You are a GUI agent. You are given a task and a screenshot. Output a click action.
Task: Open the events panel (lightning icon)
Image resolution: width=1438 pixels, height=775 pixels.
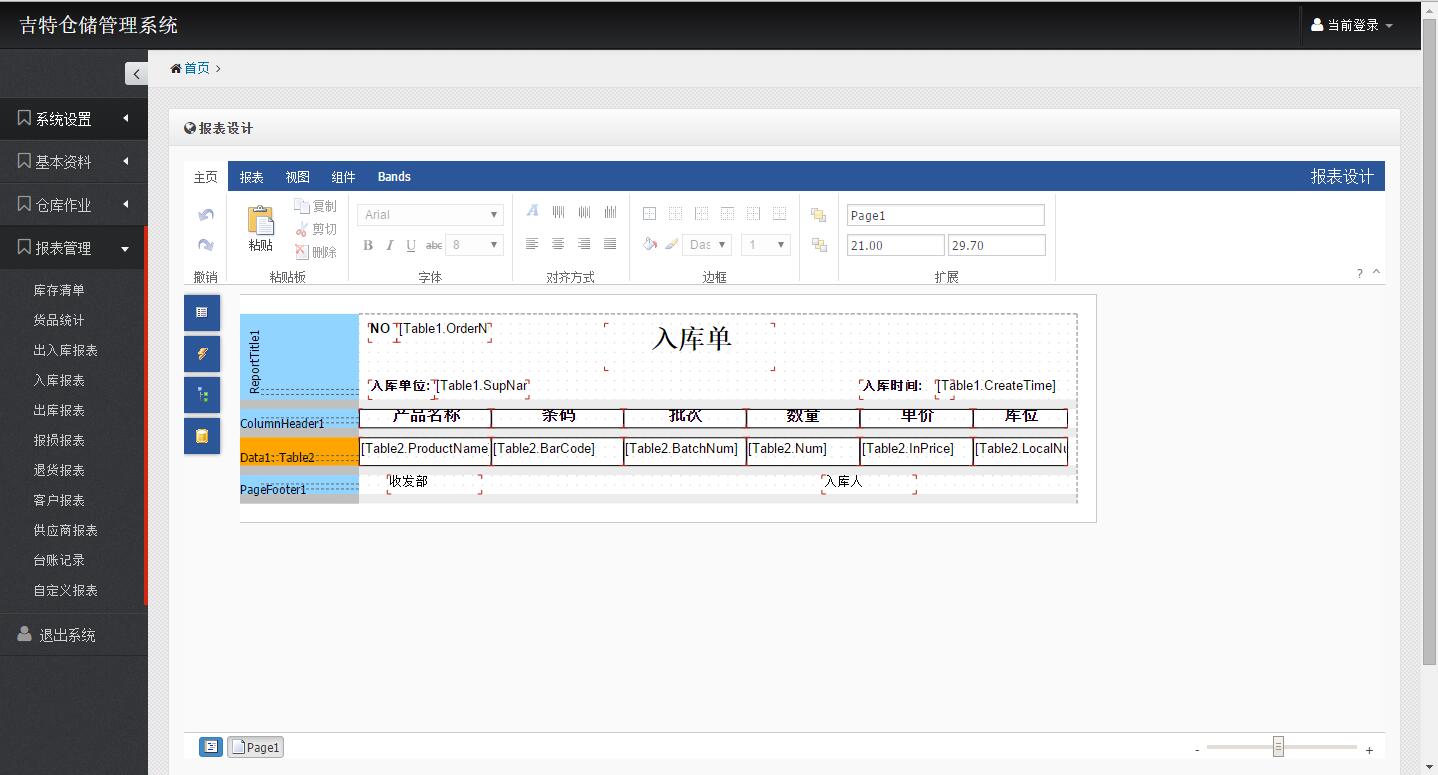click(x=202, y=354)
